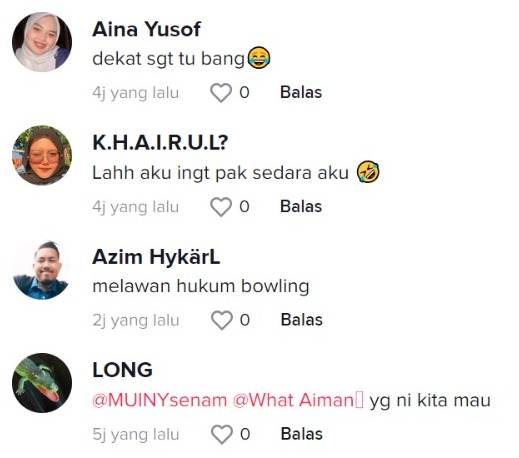Open the @What Aiman mention
This screenshot has width=519, height=458.
(x=298, y=400)
